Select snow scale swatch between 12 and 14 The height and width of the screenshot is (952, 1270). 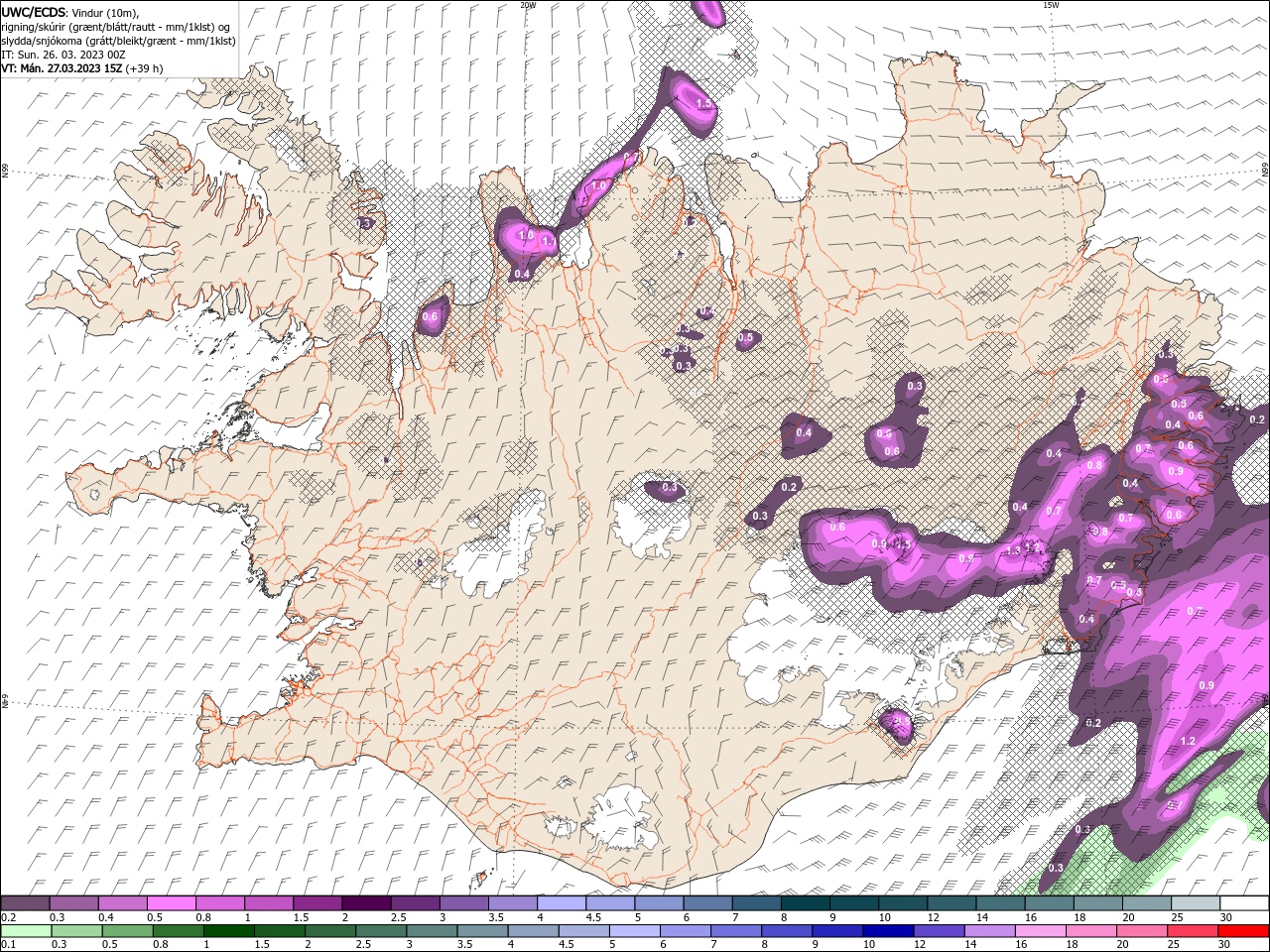pos(952,903)
